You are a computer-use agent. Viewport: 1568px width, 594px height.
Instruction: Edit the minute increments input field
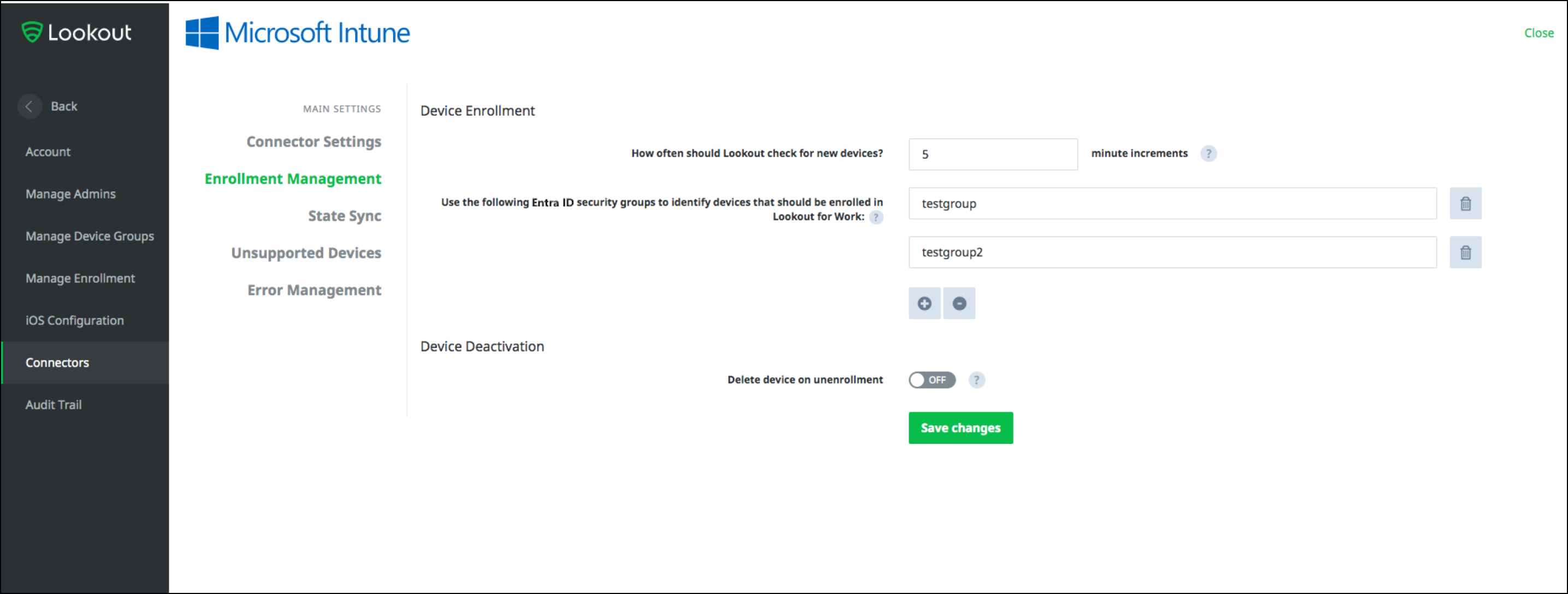pos(991,153)
